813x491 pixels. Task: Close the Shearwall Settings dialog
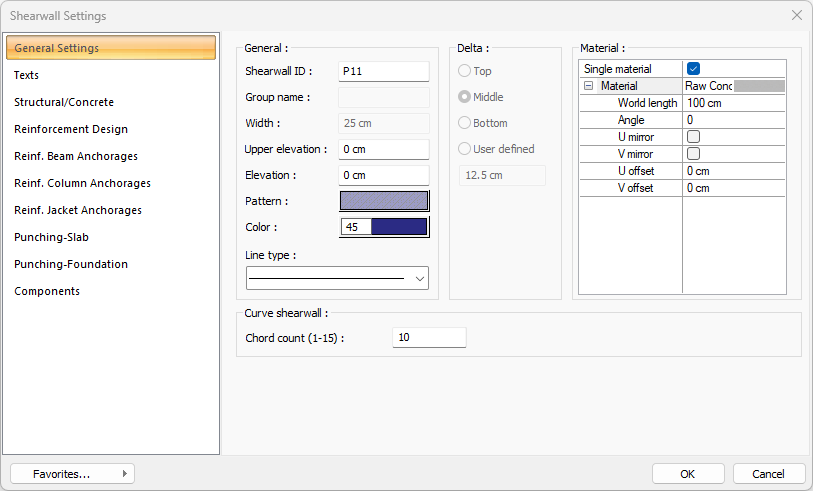click(x=796, y=16)
